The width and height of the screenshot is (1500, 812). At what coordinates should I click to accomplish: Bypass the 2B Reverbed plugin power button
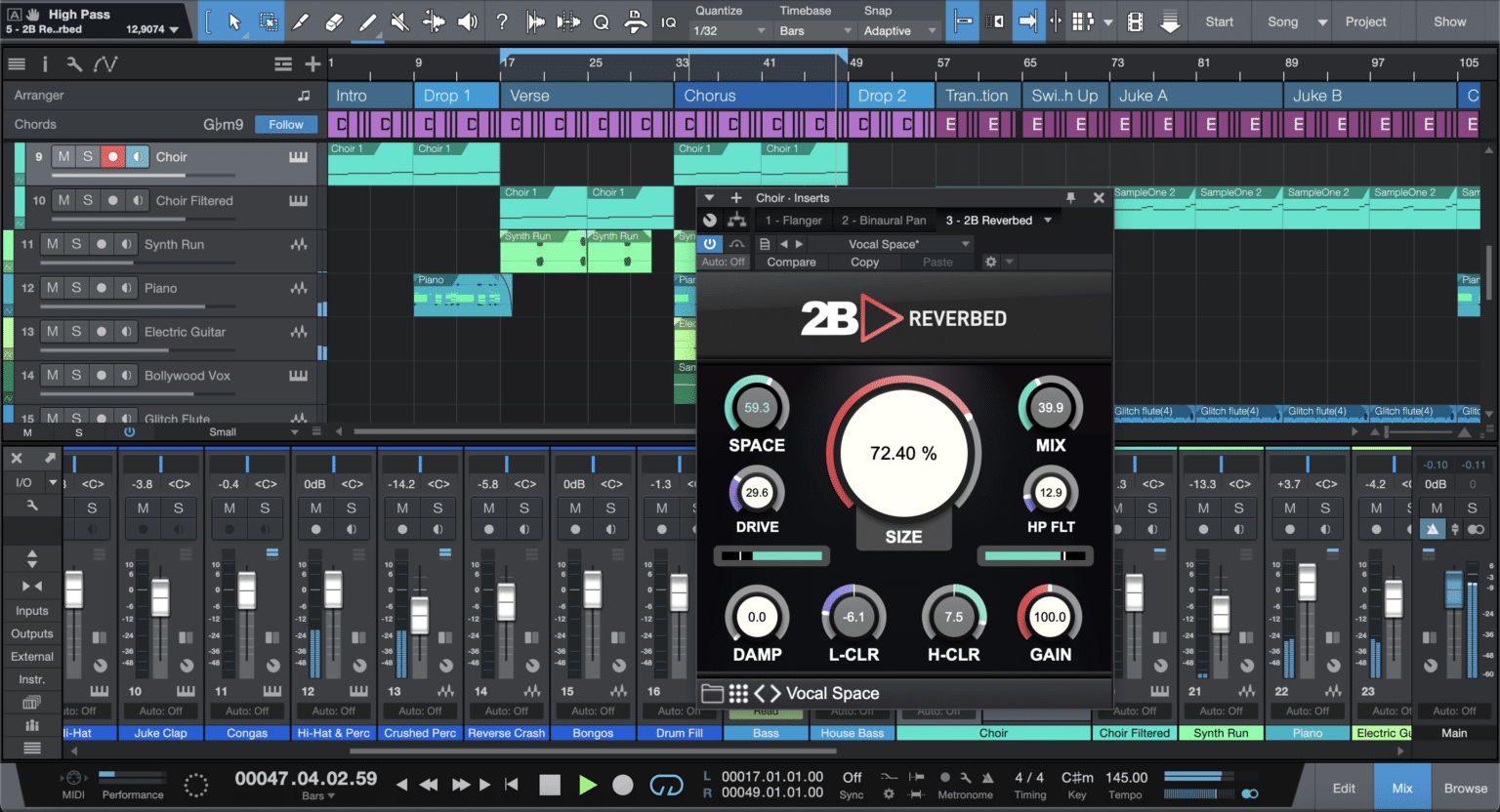pos(709,243)
